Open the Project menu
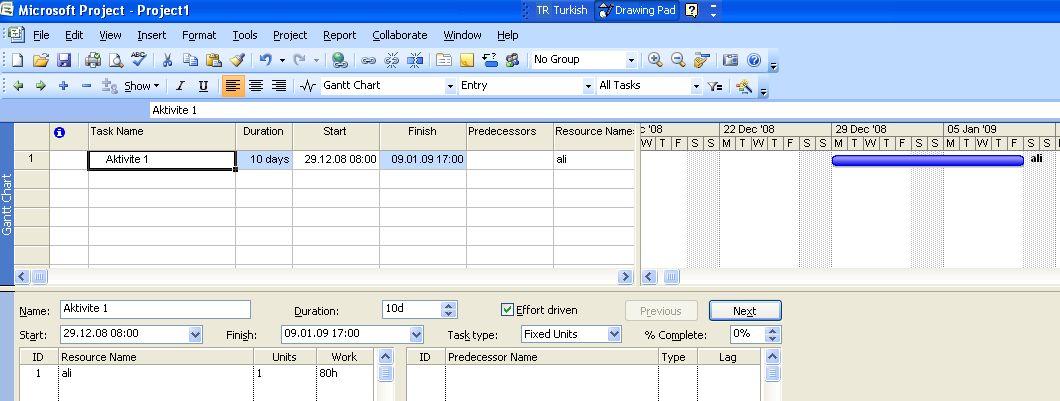 [x=290, y=35]
